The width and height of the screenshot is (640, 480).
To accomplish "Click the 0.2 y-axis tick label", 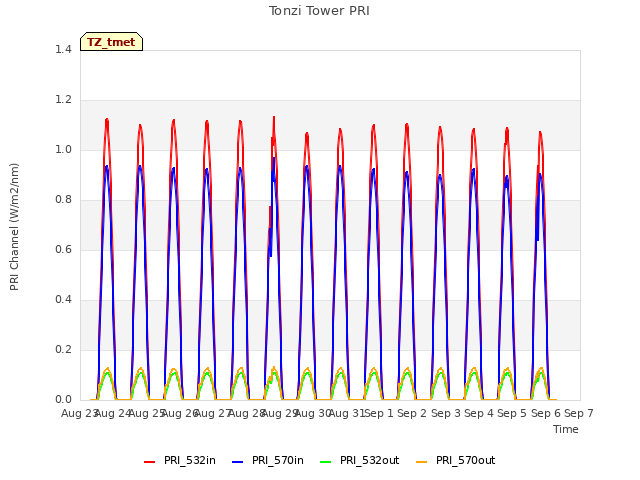I will coord(63,349).
